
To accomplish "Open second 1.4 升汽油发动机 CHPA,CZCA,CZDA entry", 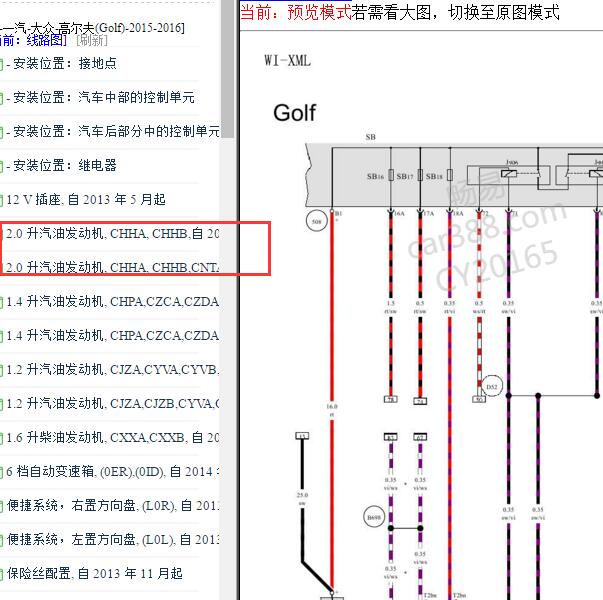I will (x=112, y=335).
